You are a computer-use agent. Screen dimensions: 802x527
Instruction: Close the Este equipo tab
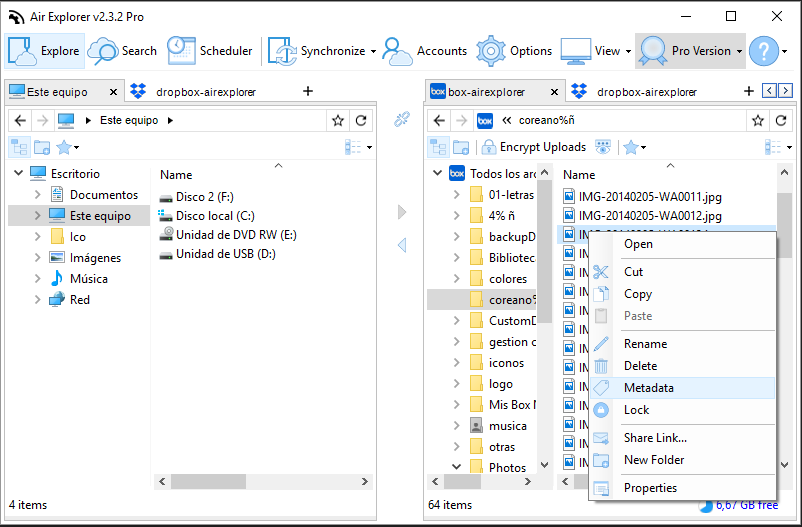pyautogui.click(x=114, y=92)
